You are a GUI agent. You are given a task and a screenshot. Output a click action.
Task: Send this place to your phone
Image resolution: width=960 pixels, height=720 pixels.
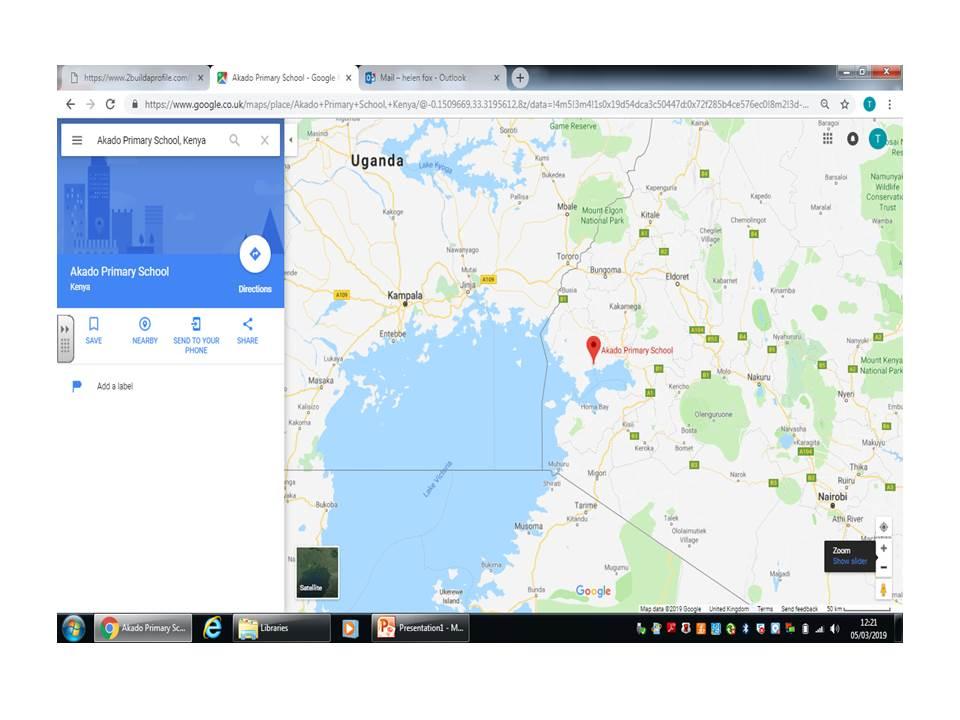click(x=196, y=336)
